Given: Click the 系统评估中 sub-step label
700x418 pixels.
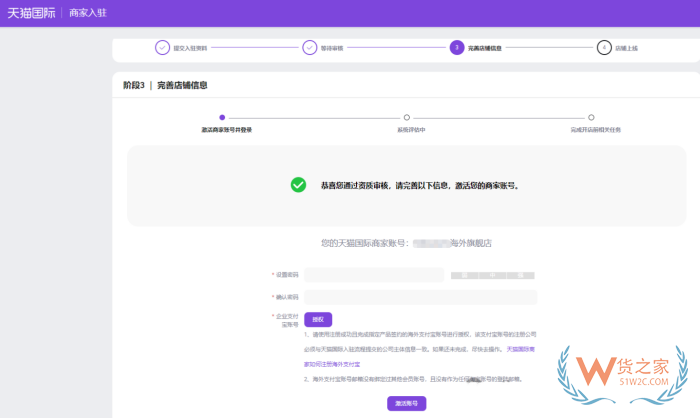Looking at the screenshot, I should [411, 130].
